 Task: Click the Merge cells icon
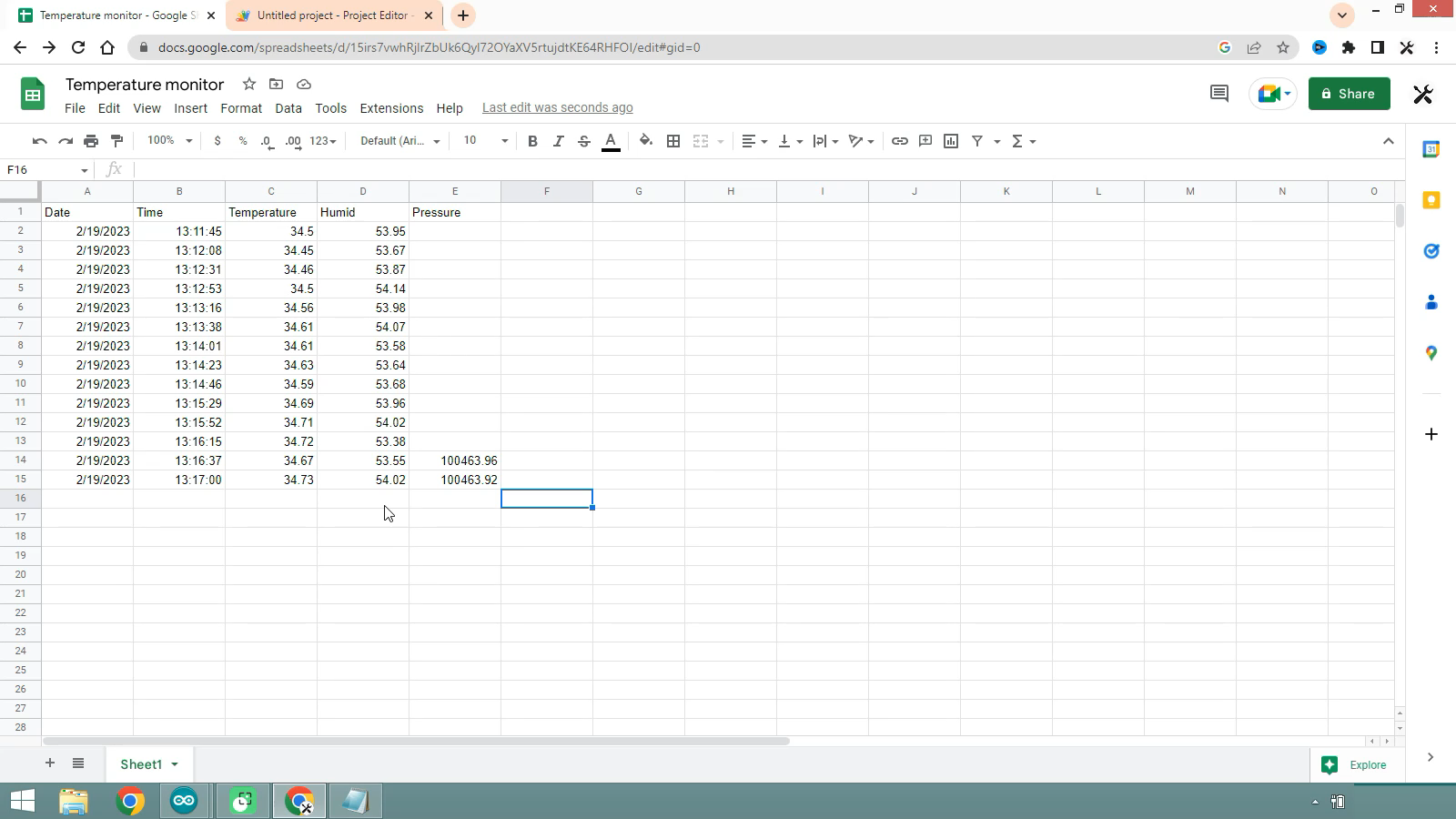tap(701, 141)
